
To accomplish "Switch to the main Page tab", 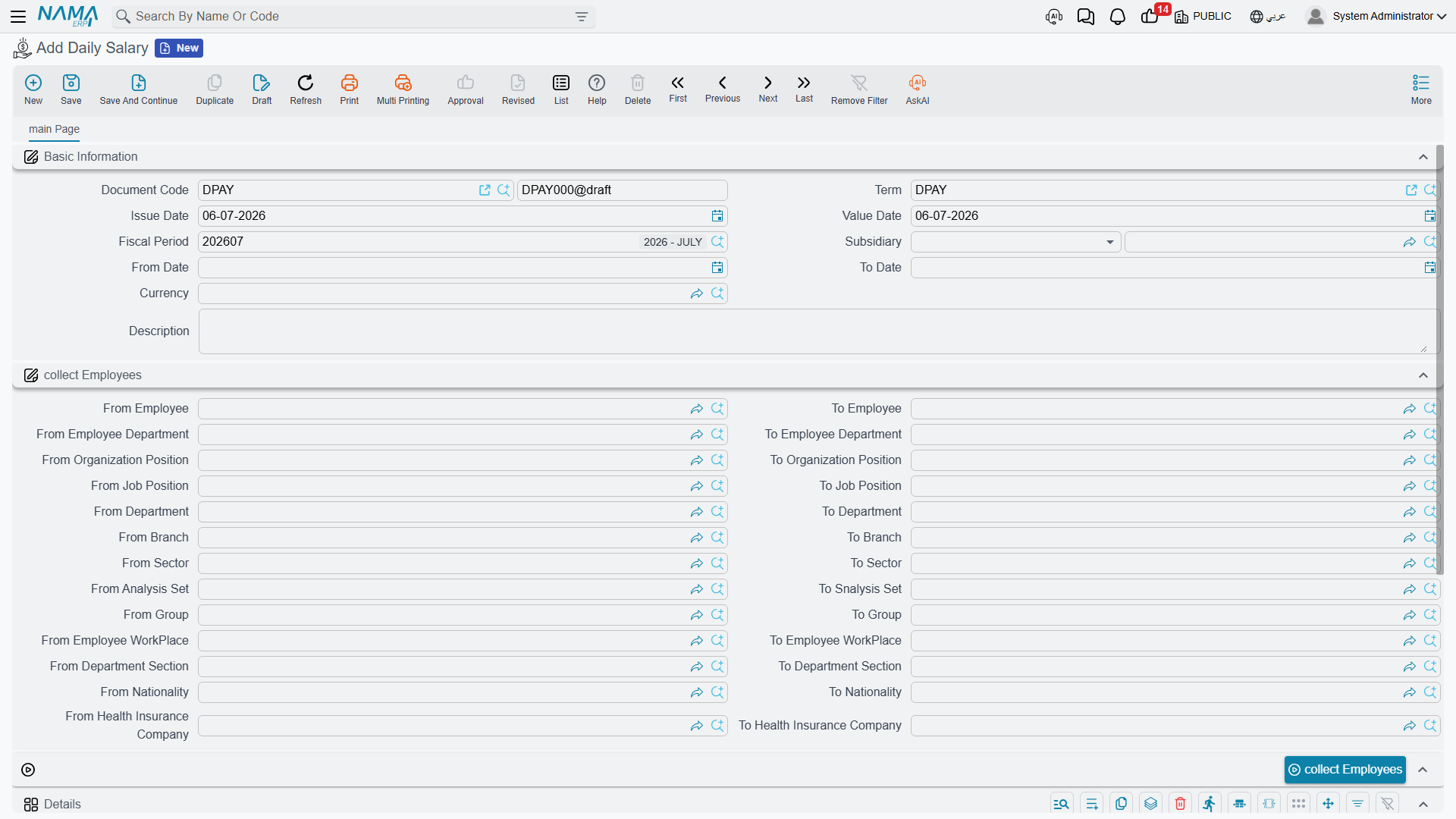I will (x=54, y=129).
